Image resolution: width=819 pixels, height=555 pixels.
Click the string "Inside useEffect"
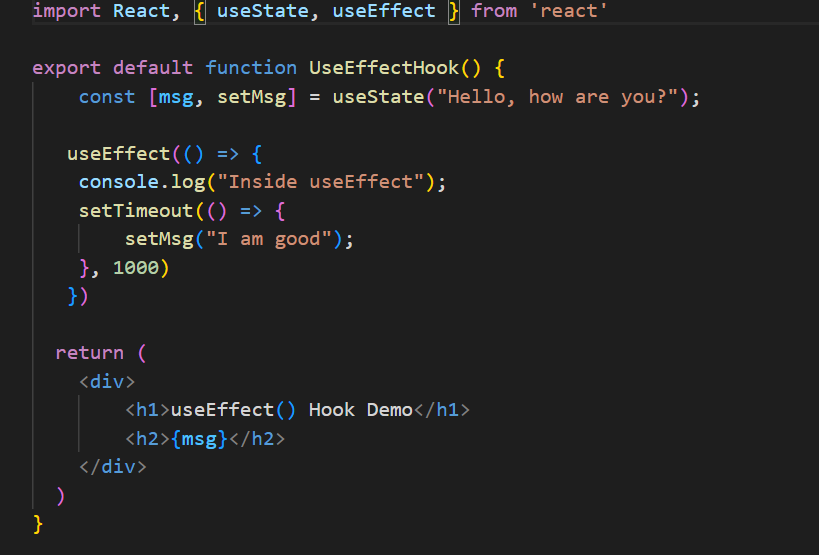pos(320,182)
